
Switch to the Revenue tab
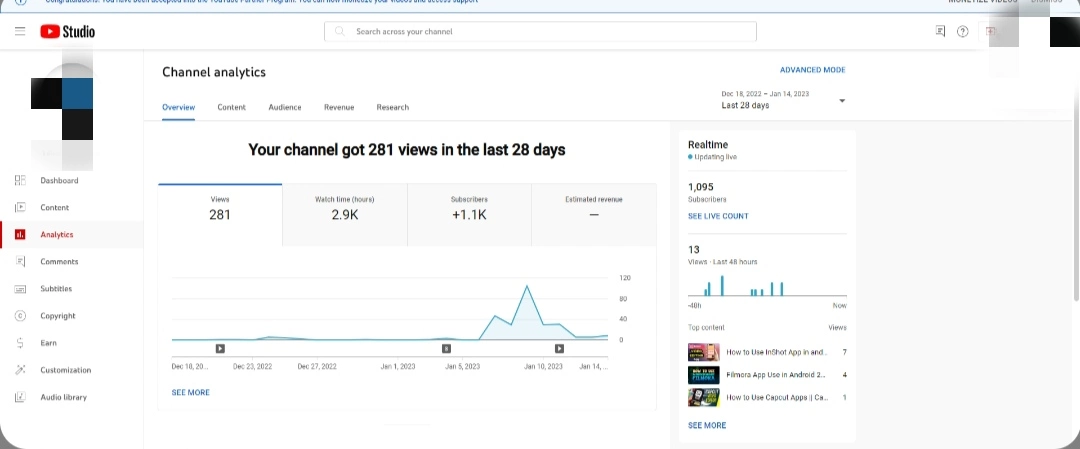pos(339,107)
